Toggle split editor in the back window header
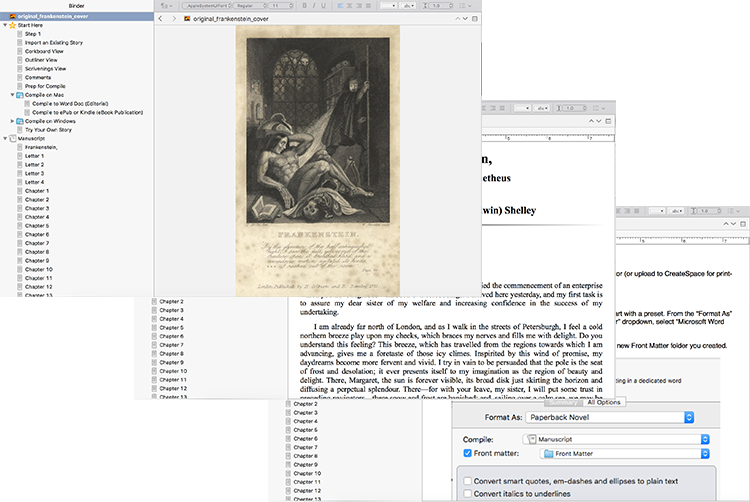This screenshot has width=750, height=502. click(743, 224)
